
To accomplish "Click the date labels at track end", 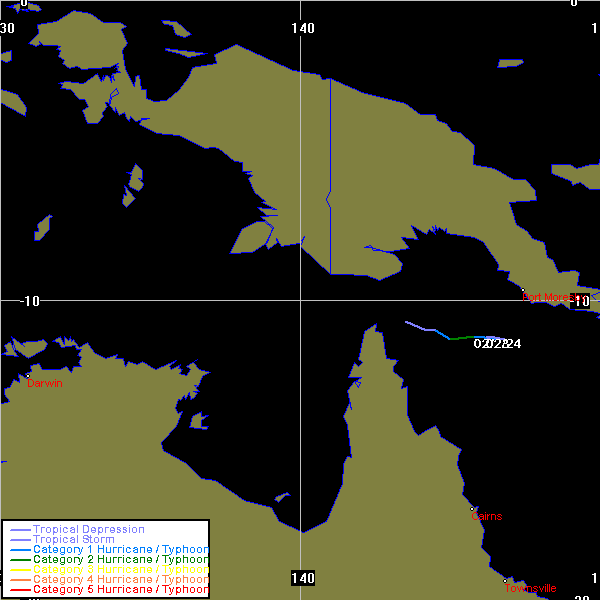I will (497, 344).
